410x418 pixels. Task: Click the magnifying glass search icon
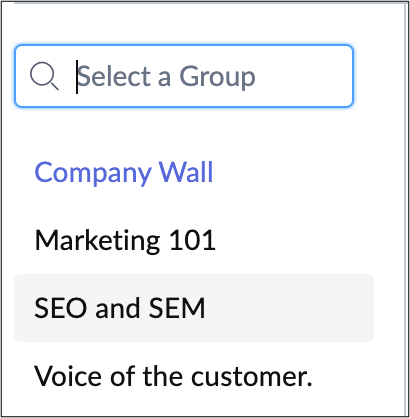coord(44,76)
